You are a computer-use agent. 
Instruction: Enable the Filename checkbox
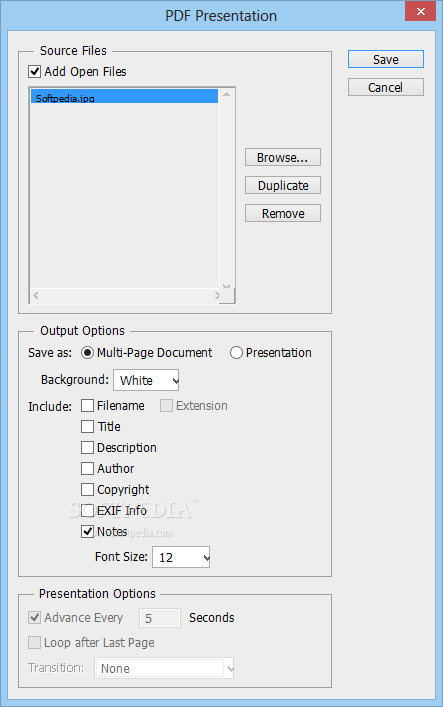pos(88,406)
